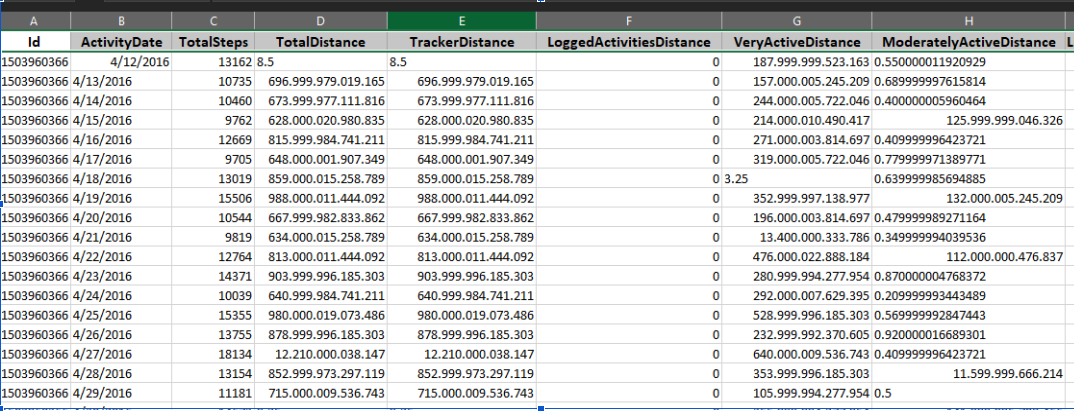The image size is (1074, 411).
Task: Select column C header
Action: 213,21
